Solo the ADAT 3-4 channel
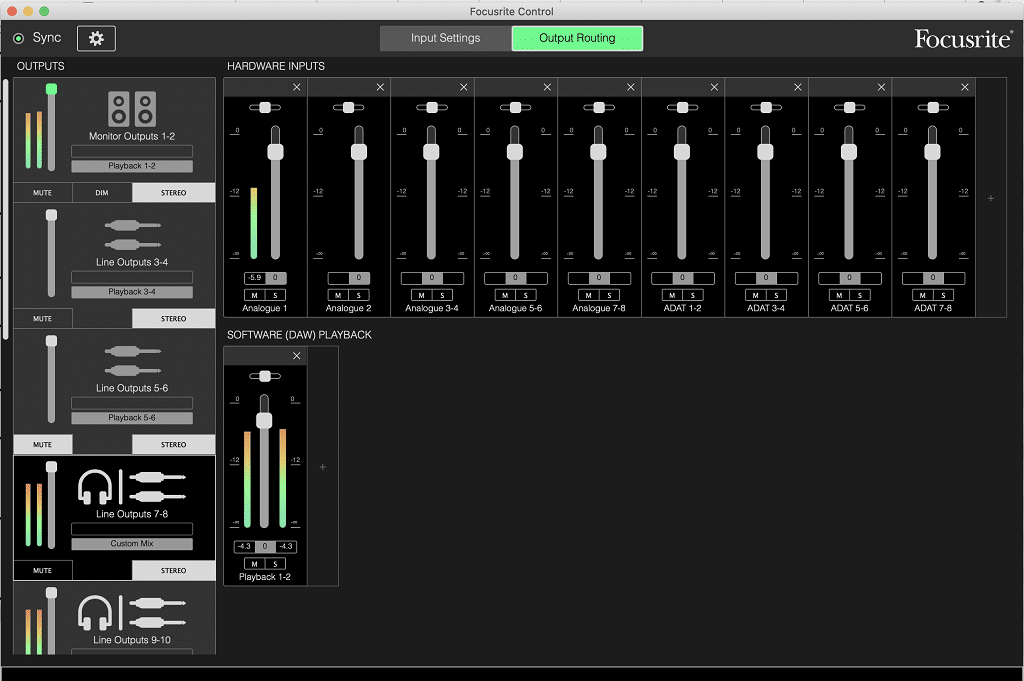The height and width of the screenshot is (681, 1024). click(777, 295)
